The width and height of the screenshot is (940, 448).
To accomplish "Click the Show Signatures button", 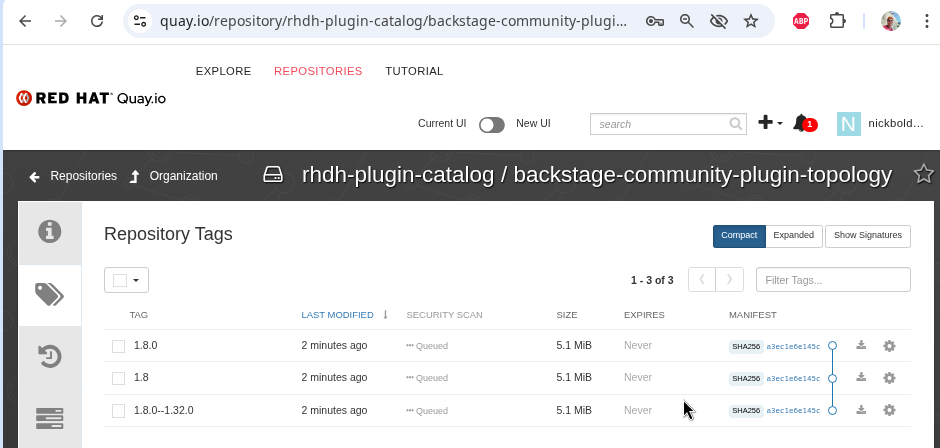I will pyautogui.click(x=867, y=236).
